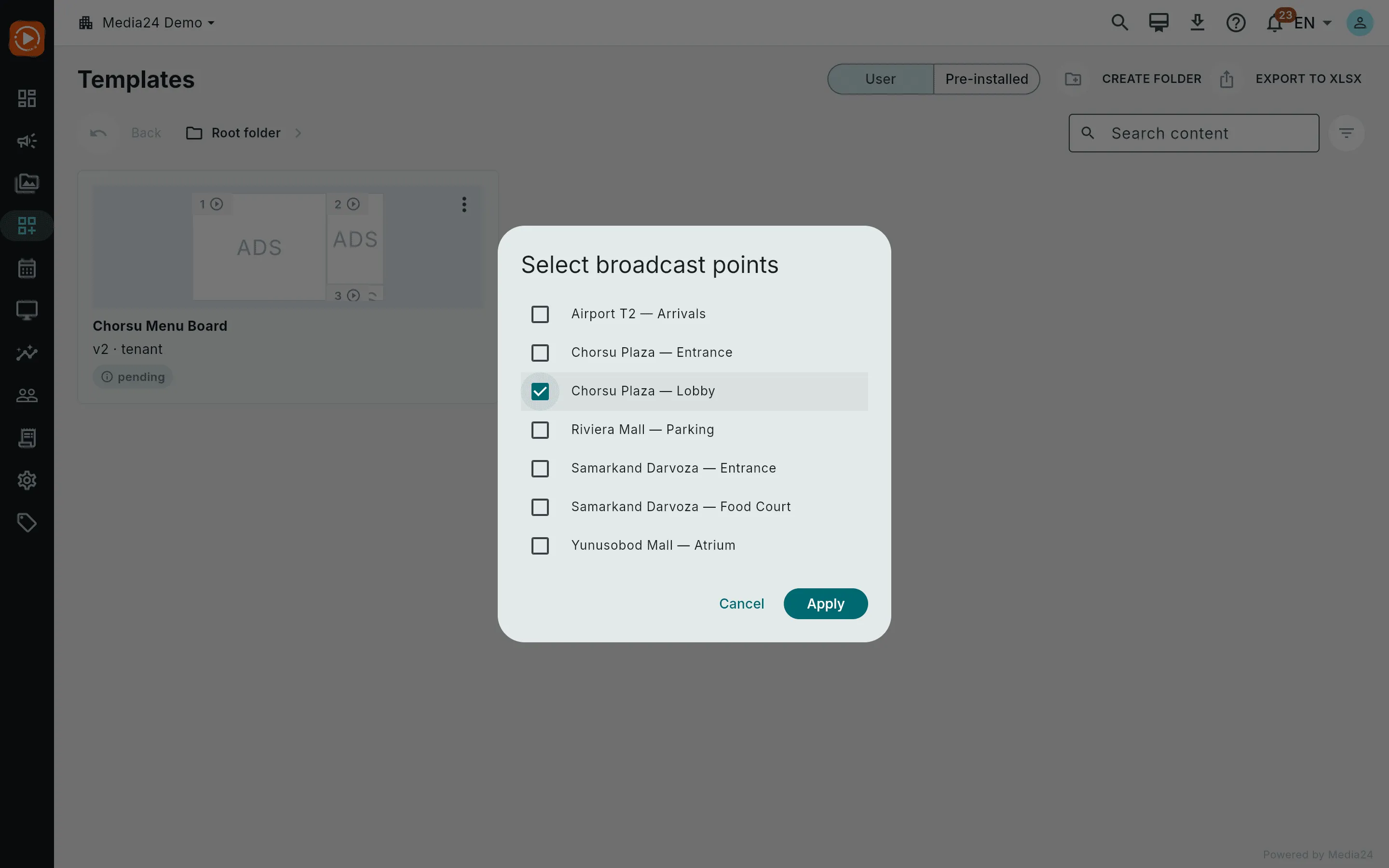Click the Media24 orange logo icon
Image resolution: width=1389 pixels, height=868 pixels.
coord(27,39)
